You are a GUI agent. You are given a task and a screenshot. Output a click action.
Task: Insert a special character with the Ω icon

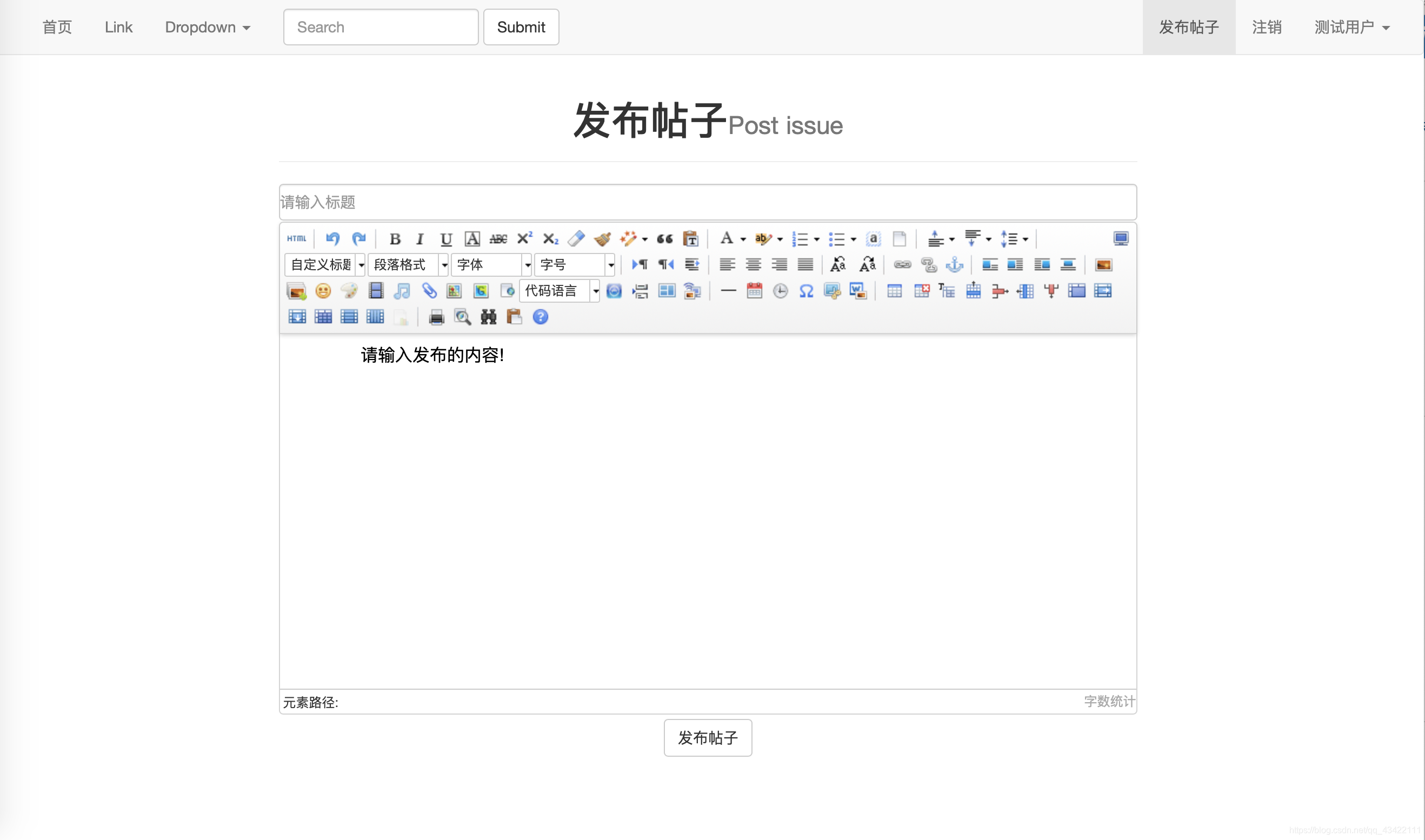(x=807, y=290)
